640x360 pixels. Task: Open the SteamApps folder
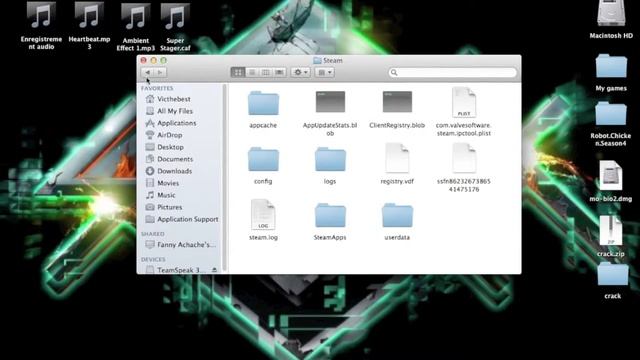[x=330, y=216]
